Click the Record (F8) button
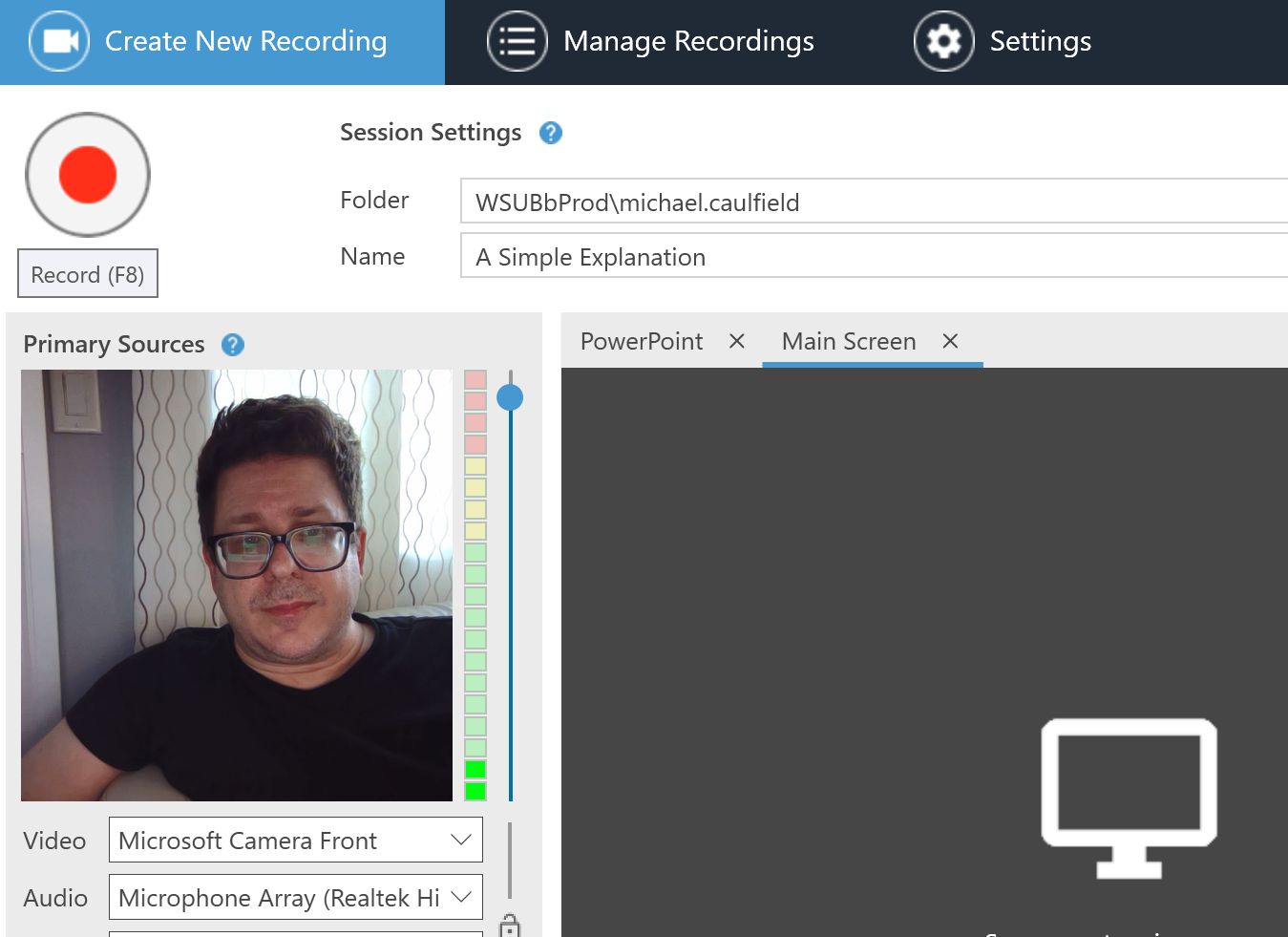 click(88, 274)
